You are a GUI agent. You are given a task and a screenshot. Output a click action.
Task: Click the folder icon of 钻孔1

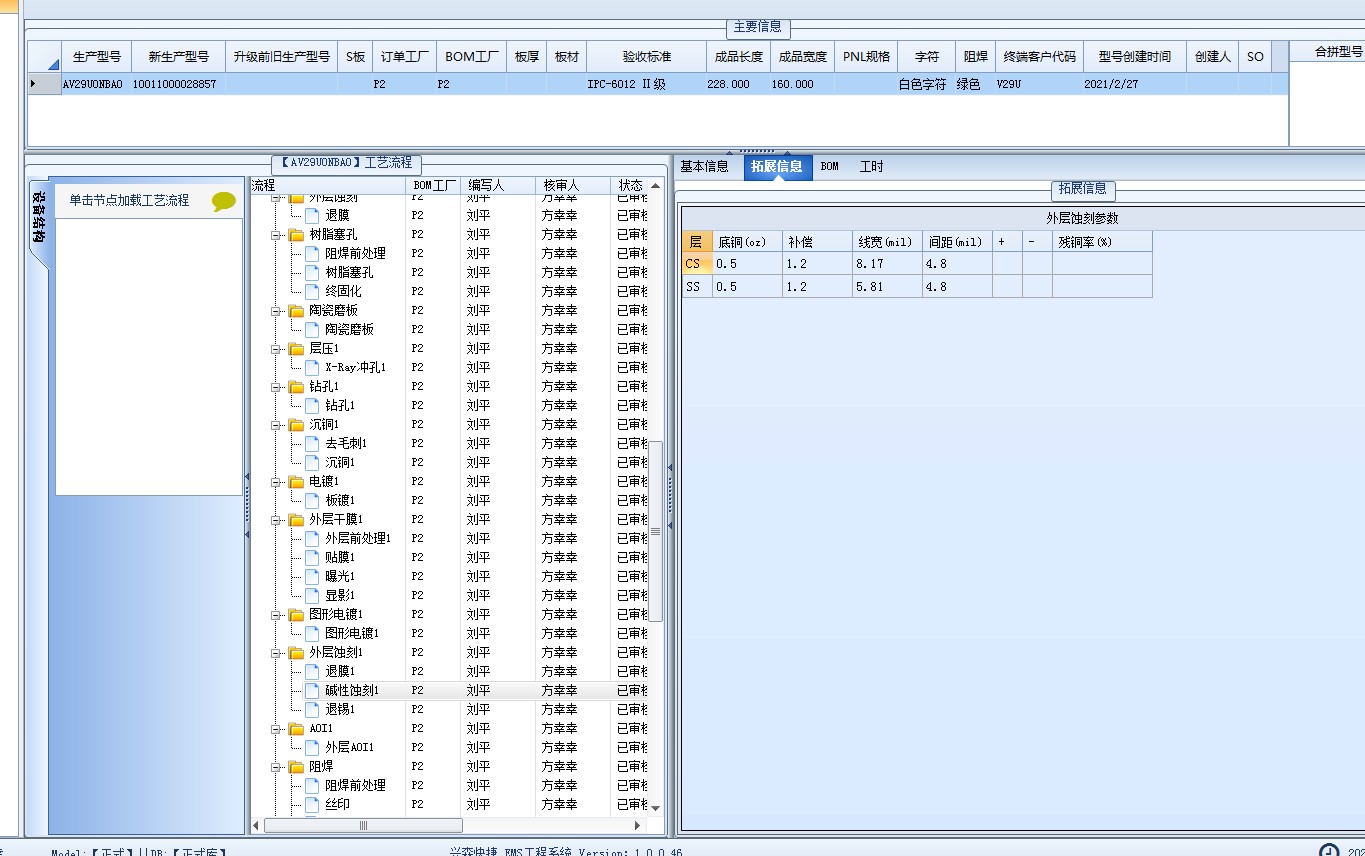[x=296, y=386]
